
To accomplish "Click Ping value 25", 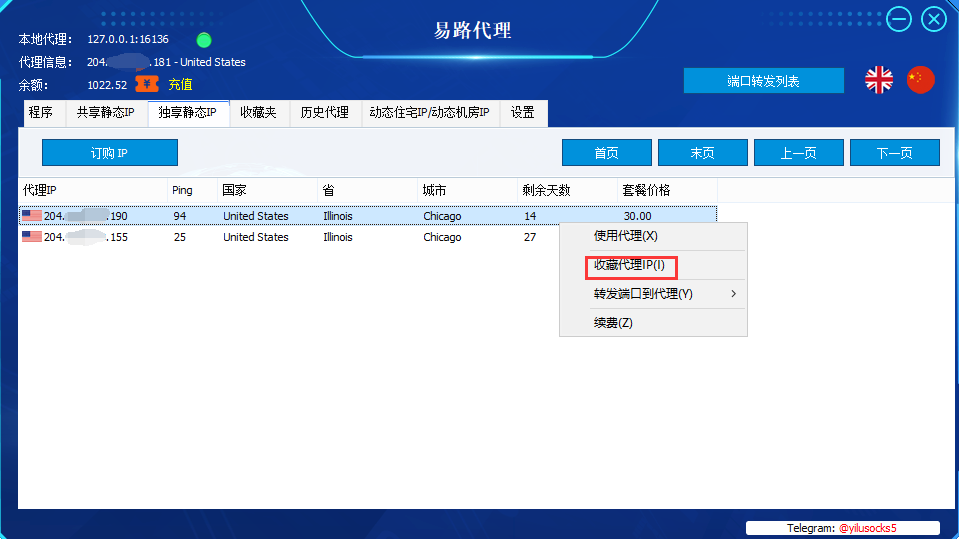I will (180, 237).
